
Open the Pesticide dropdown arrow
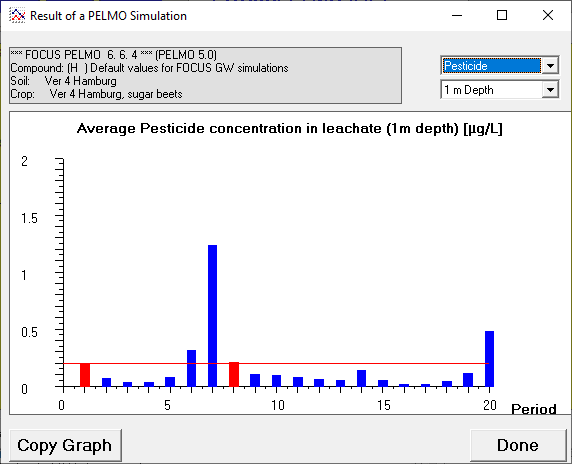[550, 66]
